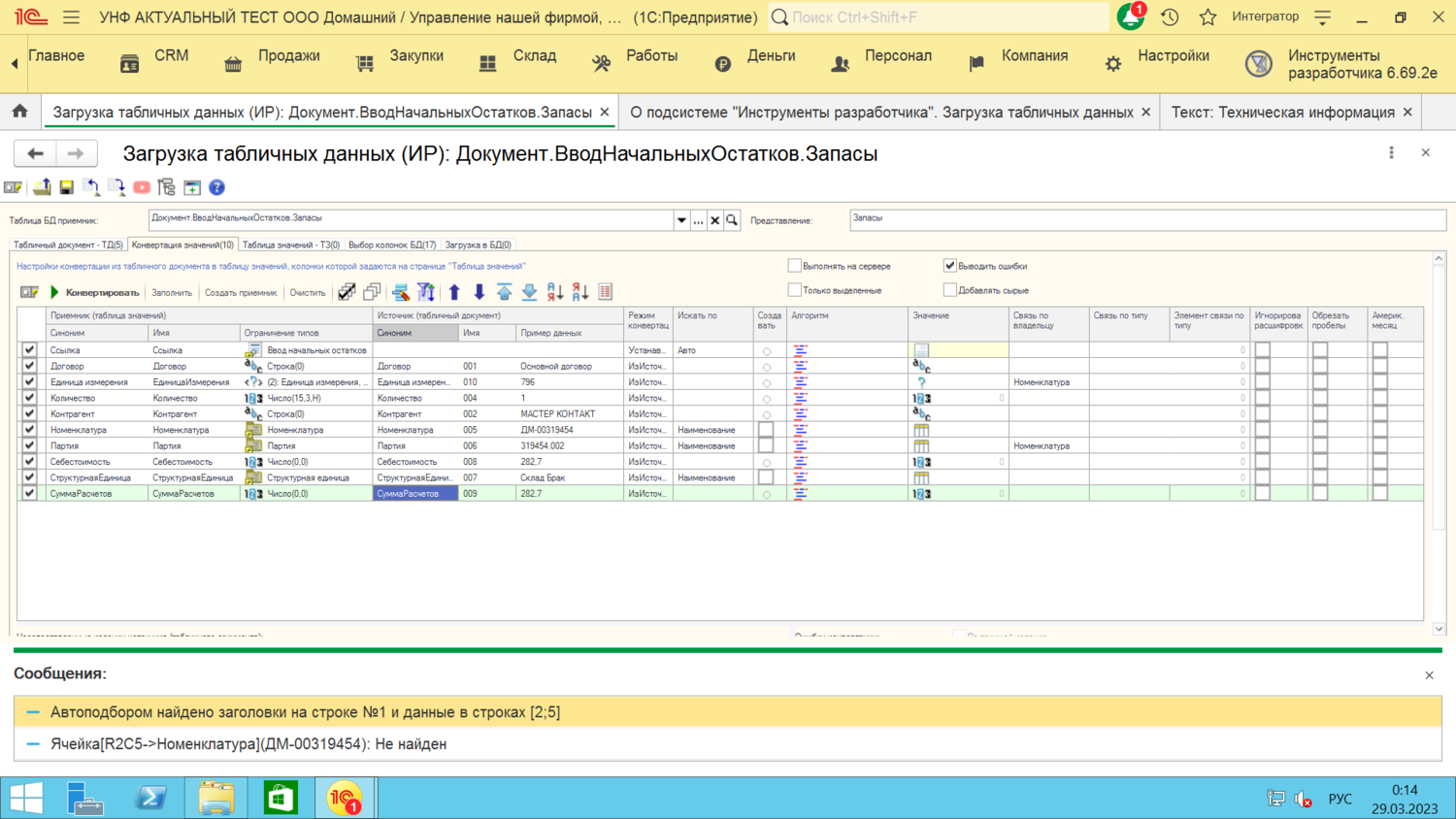1456x819 pixels.
Task: Enable 'Выполнять на сервере' checkbox
Action: pos(795,266)
